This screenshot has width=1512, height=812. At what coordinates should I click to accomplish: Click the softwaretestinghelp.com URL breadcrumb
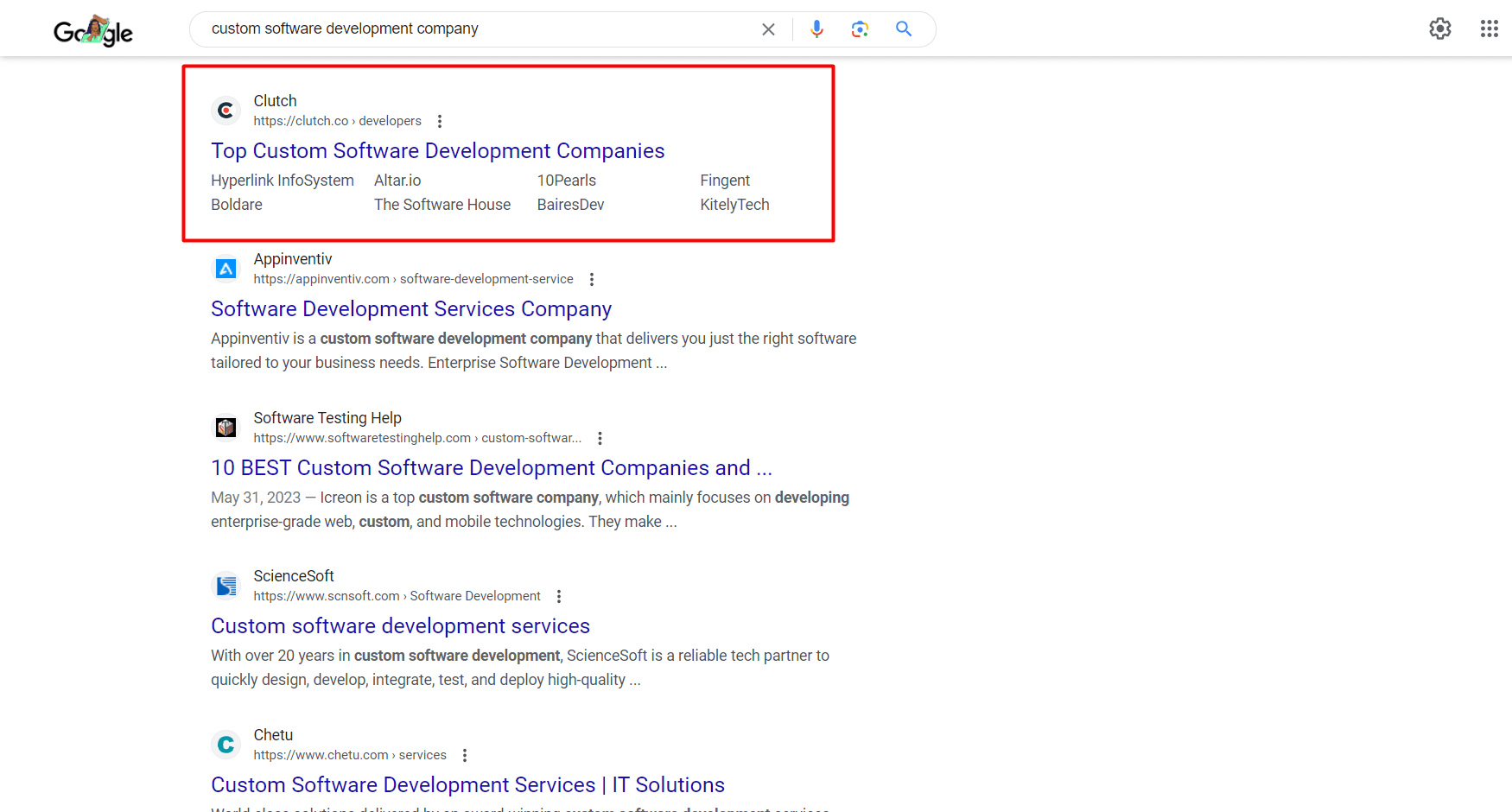tap(417, 438)
